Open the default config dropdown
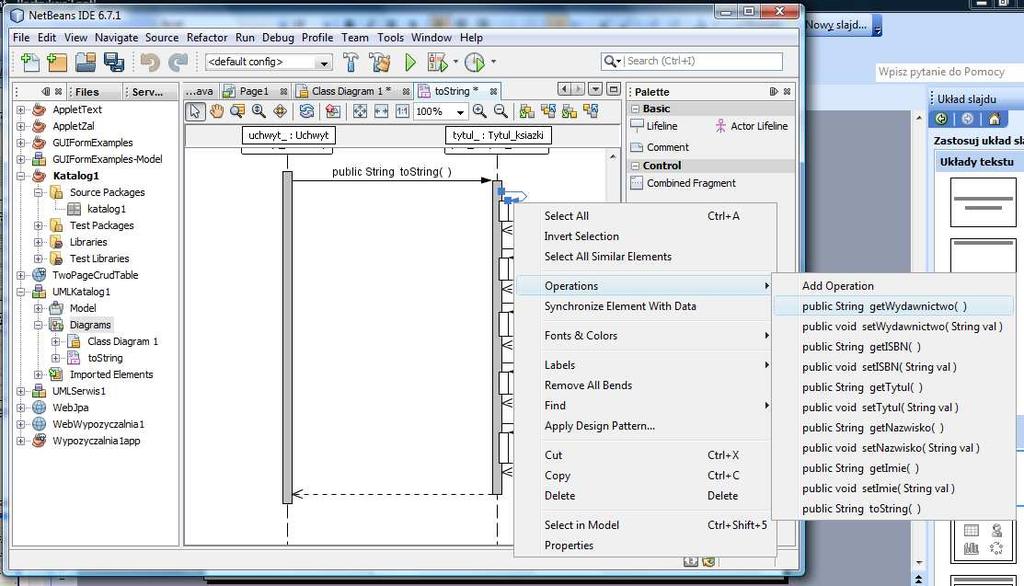Image resolution: width=1024 pixels, height=586 pixels. 323,63
